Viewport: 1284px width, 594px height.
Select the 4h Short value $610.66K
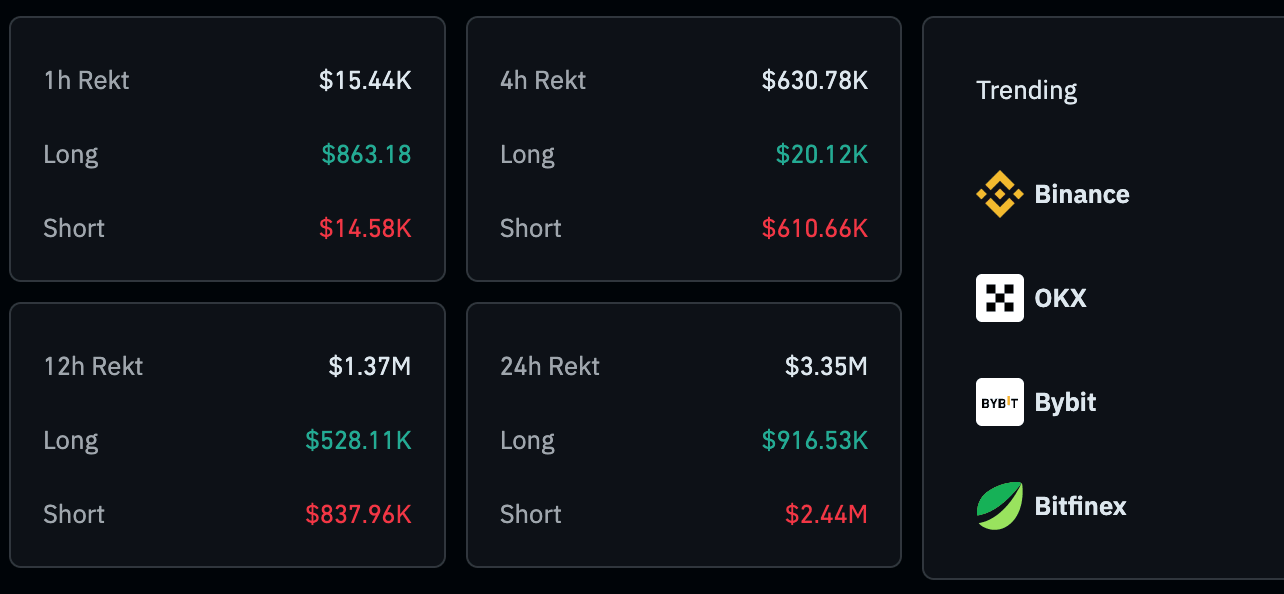click(814, 228)
